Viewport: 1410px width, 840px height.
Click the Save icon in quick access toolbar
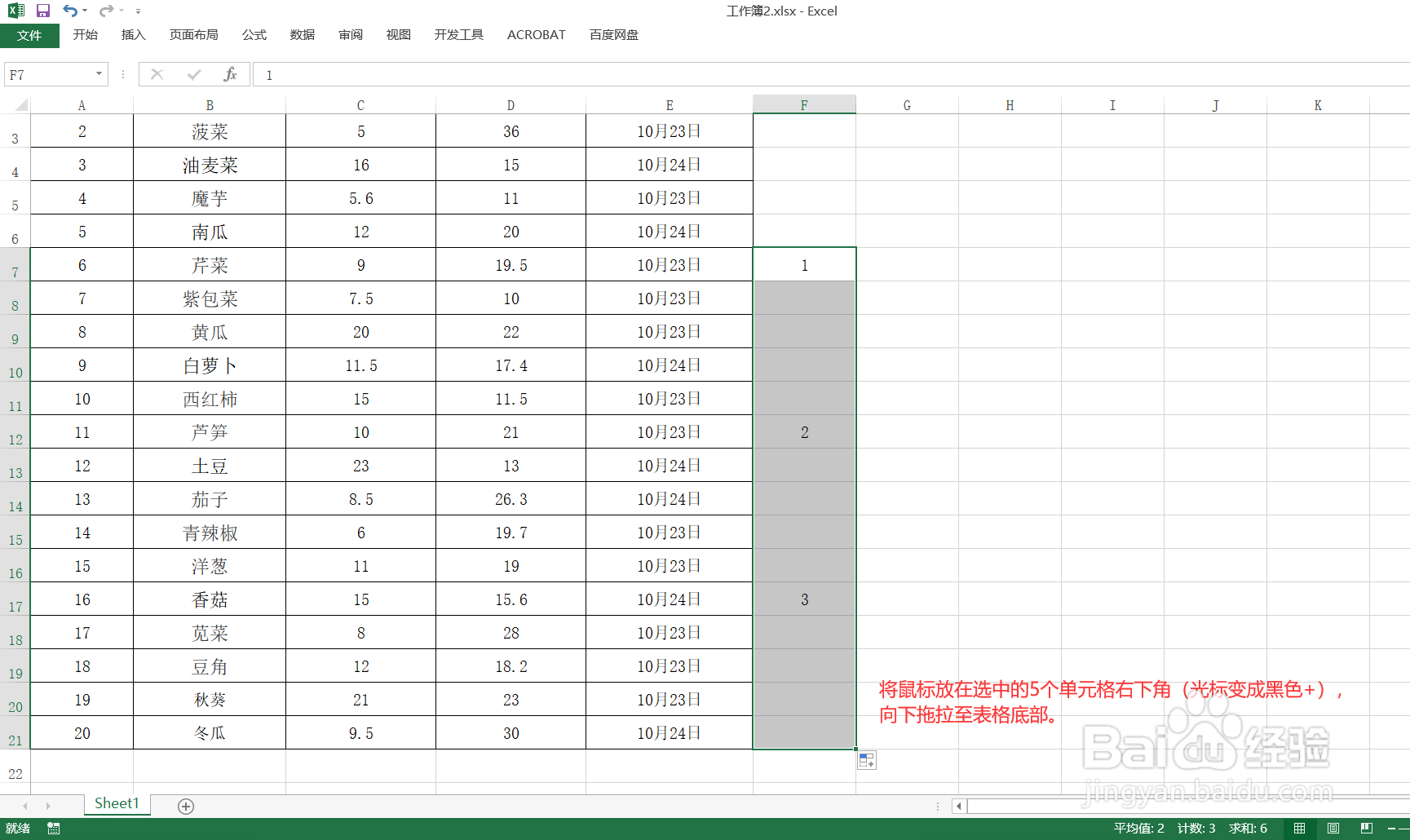(x=43, y=11)
